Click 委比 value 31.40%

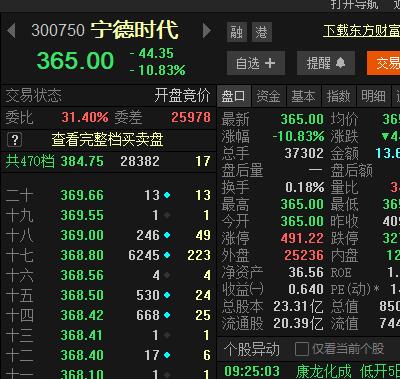pyautogui.click(x=85, y=117)
